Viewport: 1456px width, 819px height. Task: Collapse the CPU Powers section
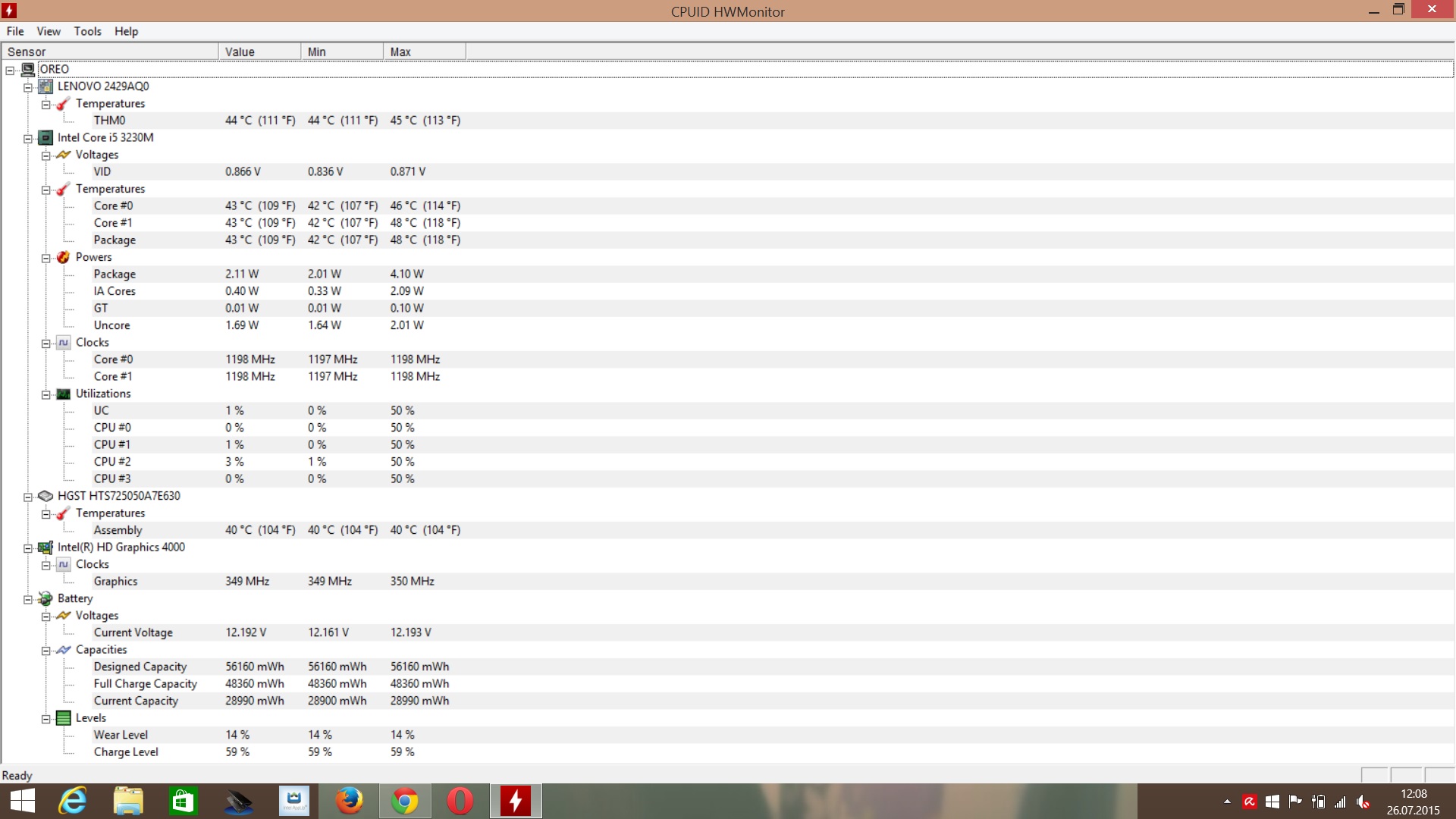point(46,259)
